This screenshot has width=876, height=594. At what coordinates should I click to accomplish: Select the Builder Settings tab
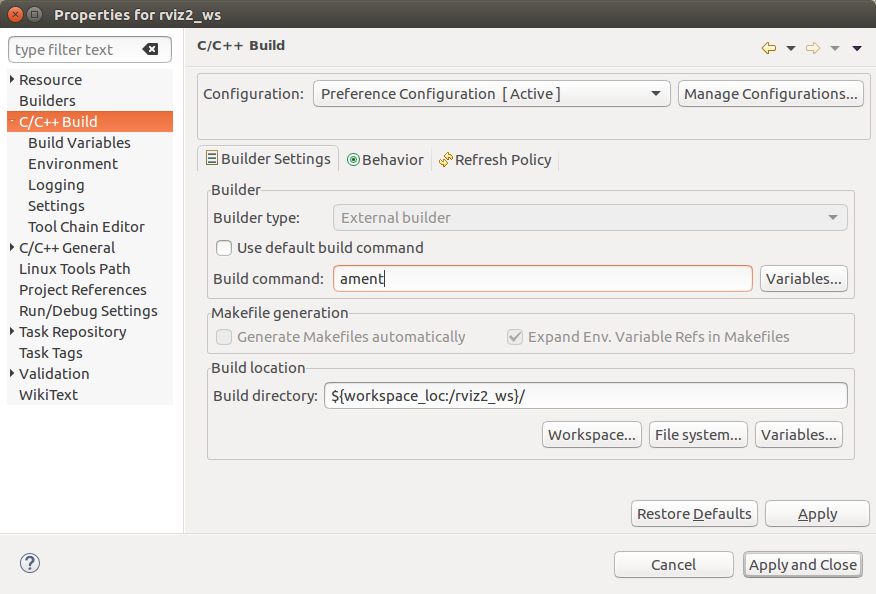[267, 159]
